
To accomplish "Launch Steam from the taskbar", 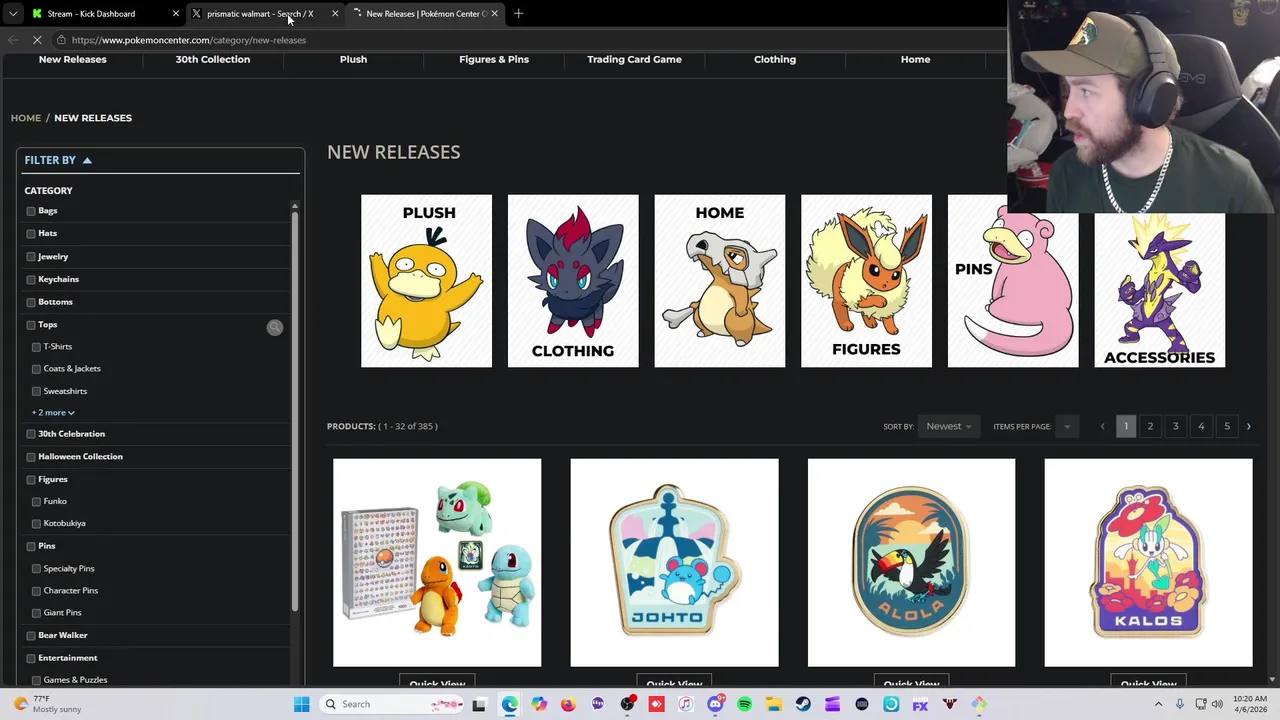I will (803, 704).
